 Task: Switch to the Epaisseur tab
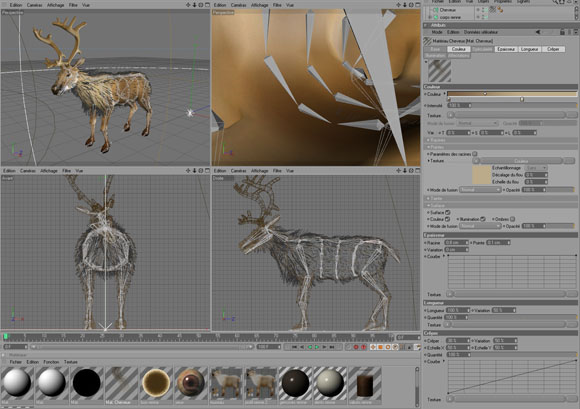pyautogui.click(x=506, y=49)
